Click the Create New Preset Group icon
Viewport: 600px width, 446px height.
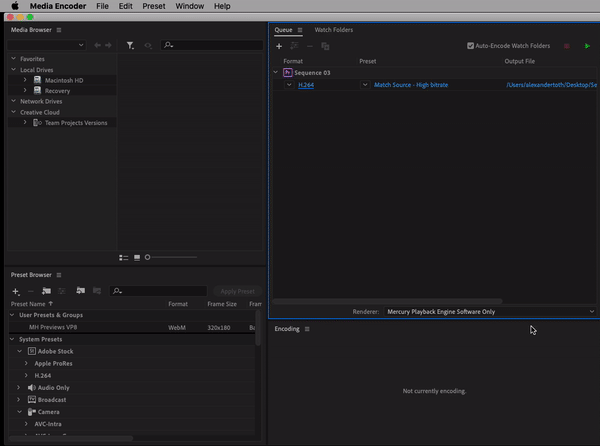(46, 291)
